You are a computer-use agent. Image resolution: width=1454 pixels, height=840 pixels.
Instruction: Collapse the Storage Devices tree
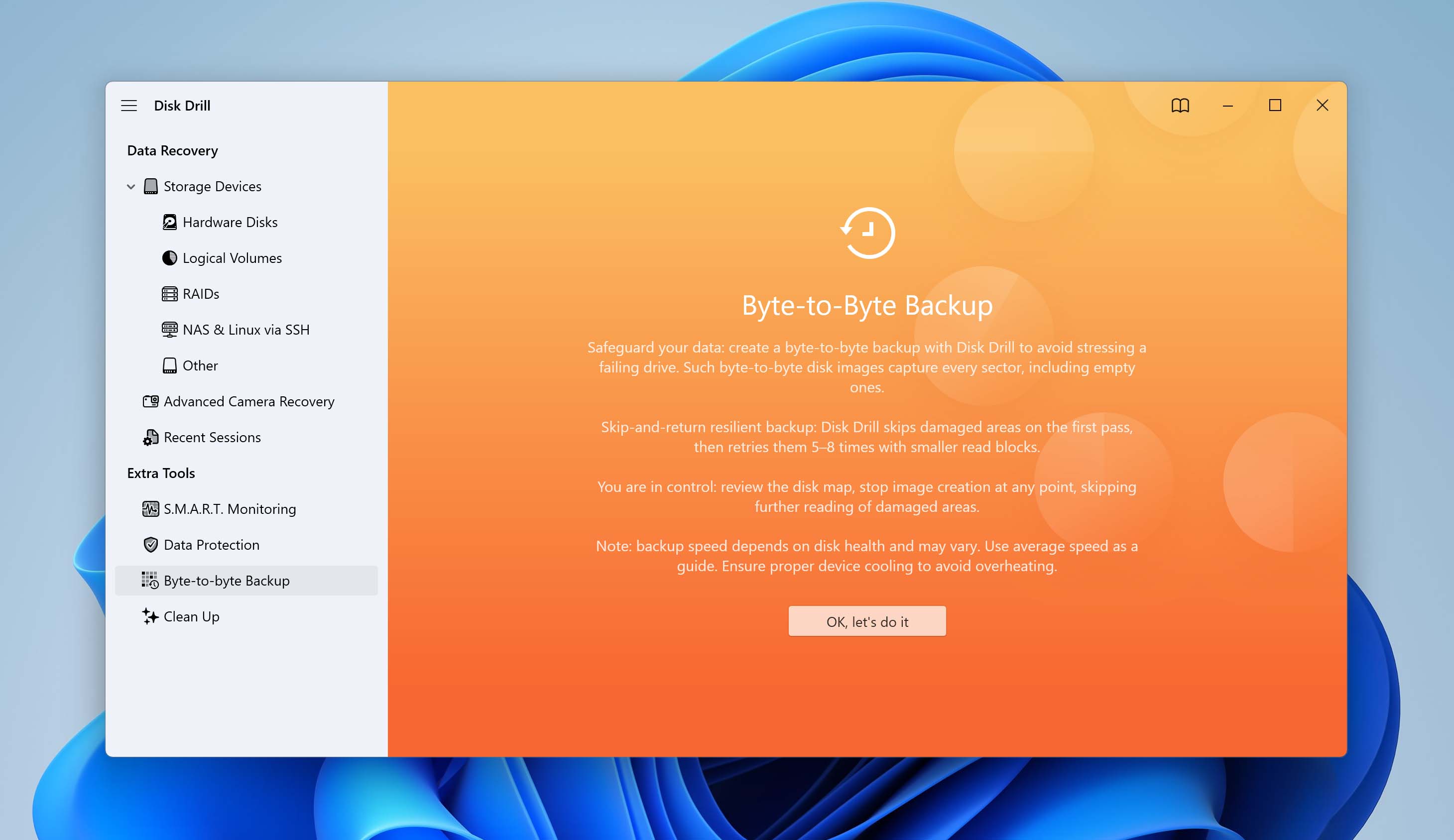[130, 186]
